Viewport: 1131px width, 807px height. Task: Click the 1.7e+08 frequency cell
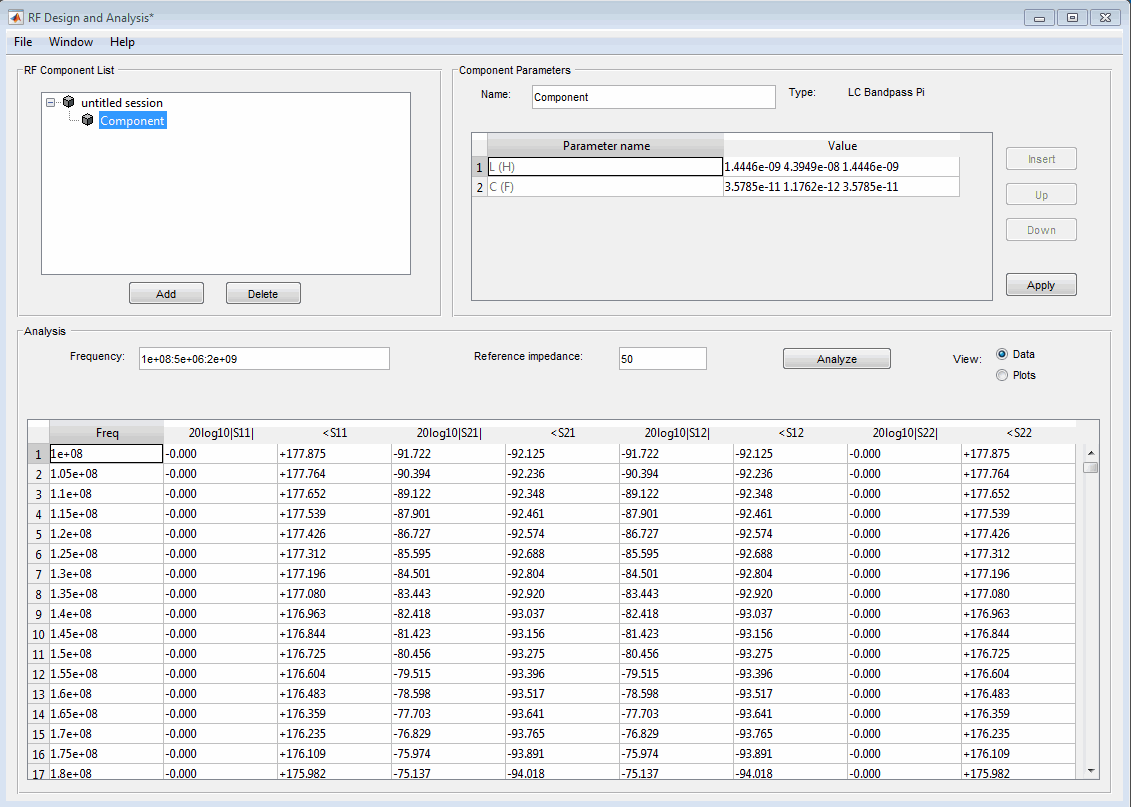(x=106, y=733)
